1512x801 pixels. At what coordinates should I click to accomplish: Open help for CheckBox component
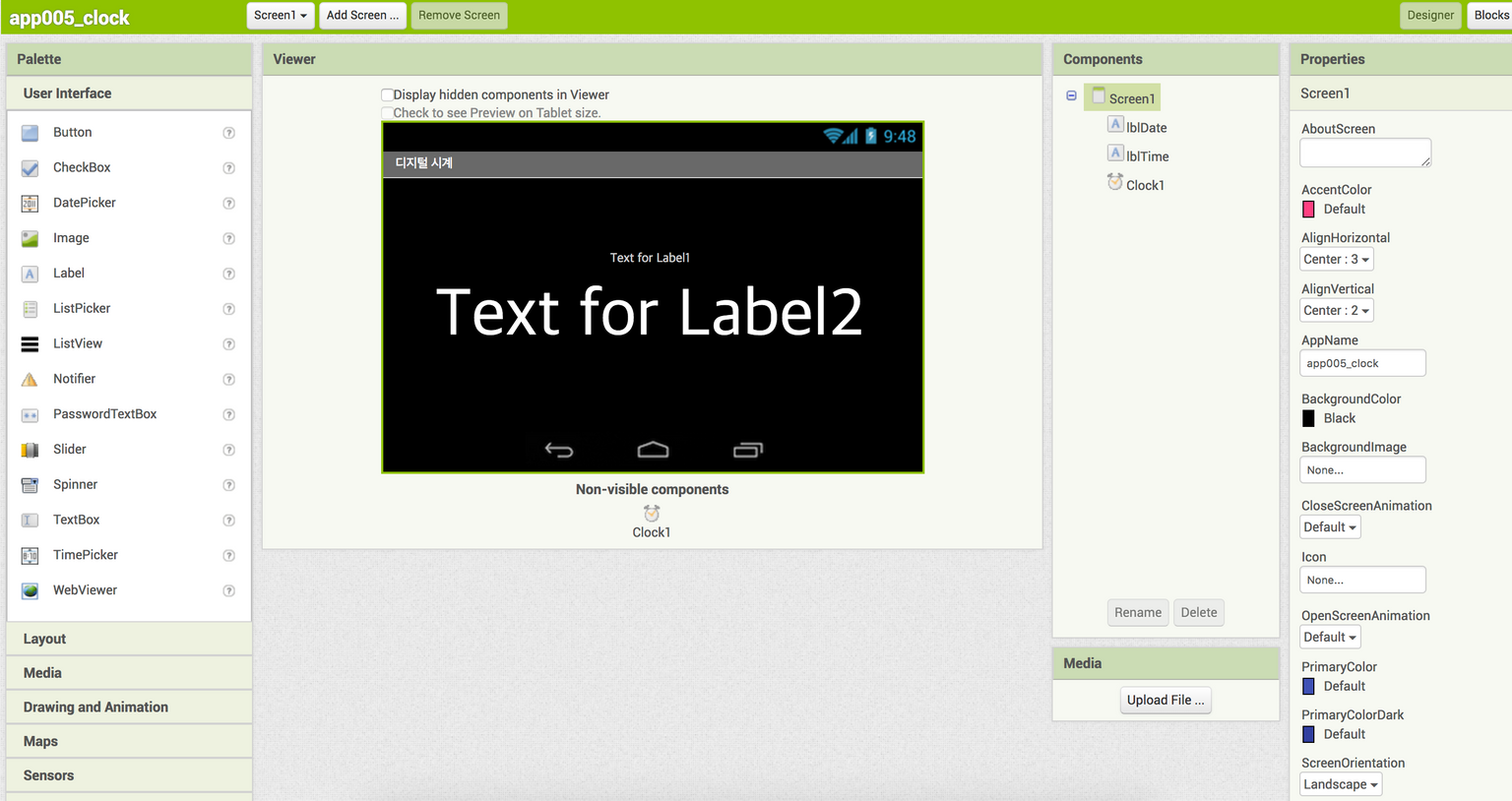(228, 168)
